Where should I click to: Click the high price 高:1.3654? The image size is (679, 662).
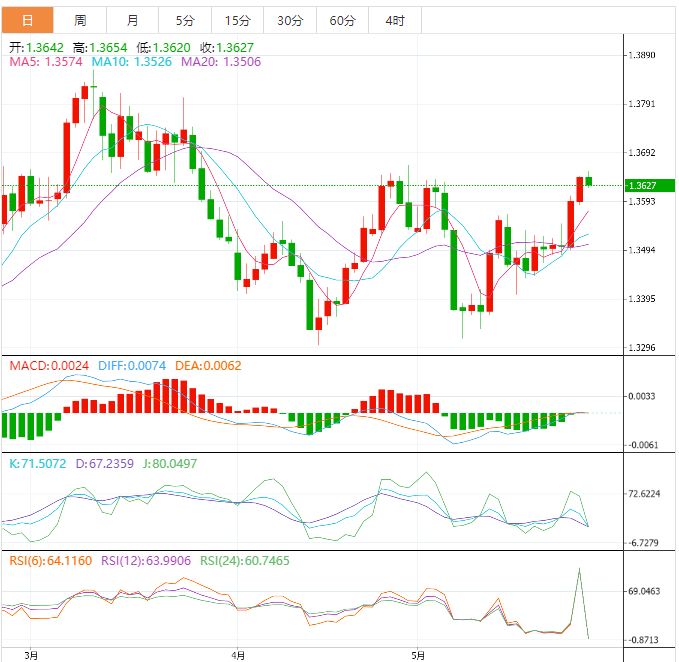[x=100, y=48]
